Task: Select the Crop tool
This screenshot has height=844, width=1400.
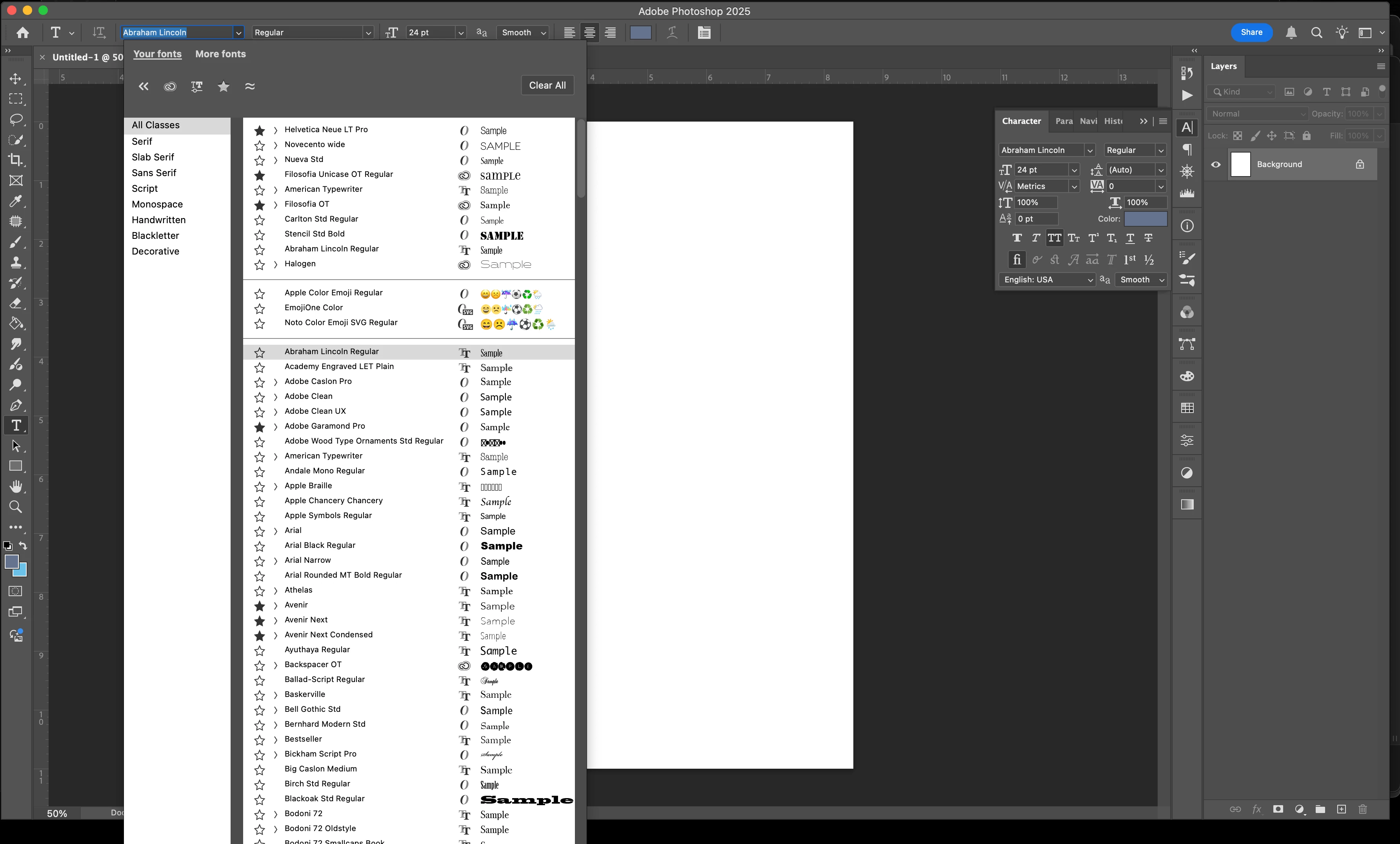Action: tap(16, 160)
